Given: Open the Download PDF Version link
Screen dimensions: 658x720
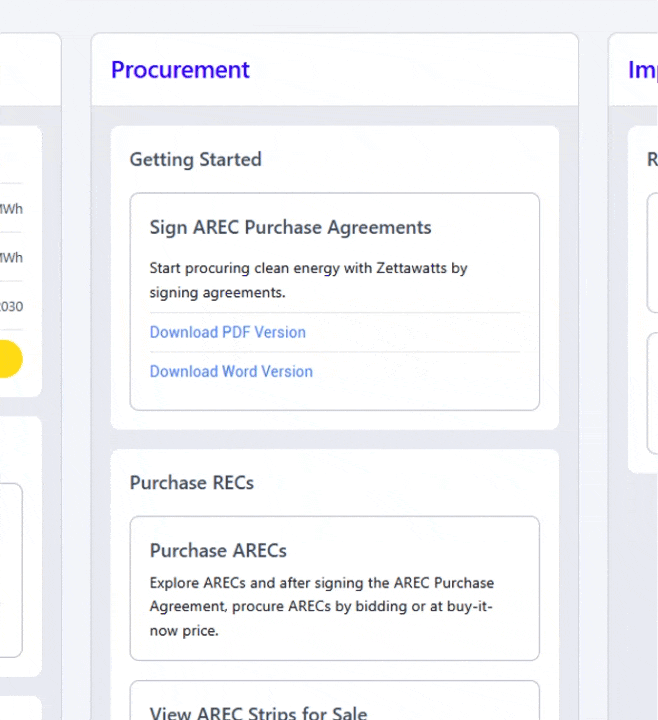Looking at the screenshot, I should coord(227,332).
